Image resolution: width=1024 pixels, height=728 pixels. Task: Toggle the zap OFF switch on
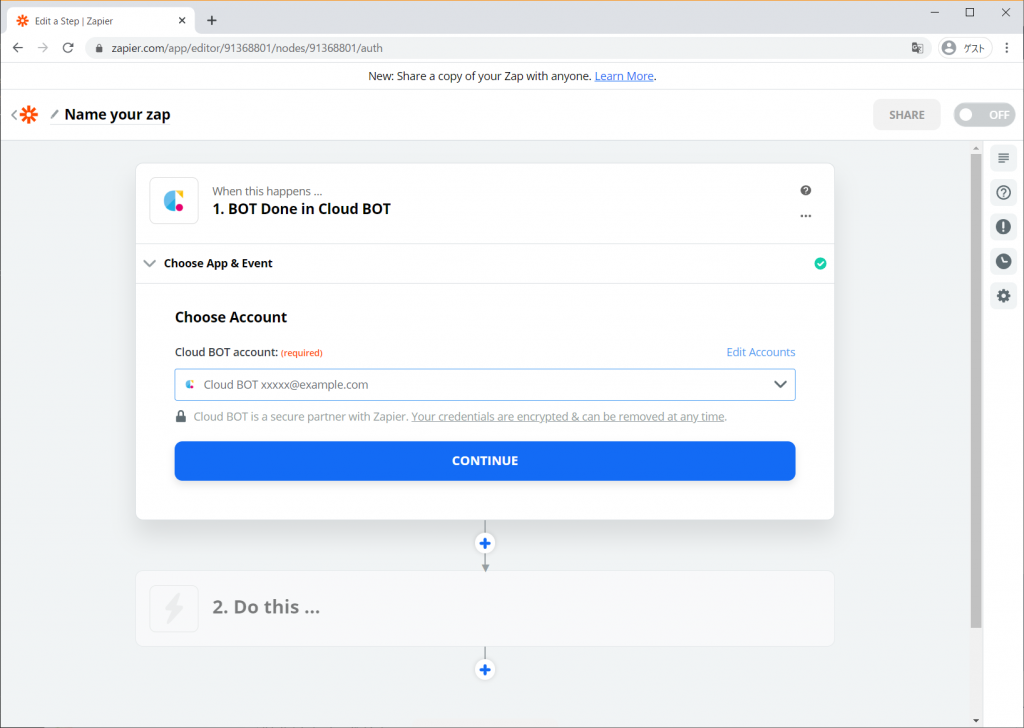[x=984, y=115]
